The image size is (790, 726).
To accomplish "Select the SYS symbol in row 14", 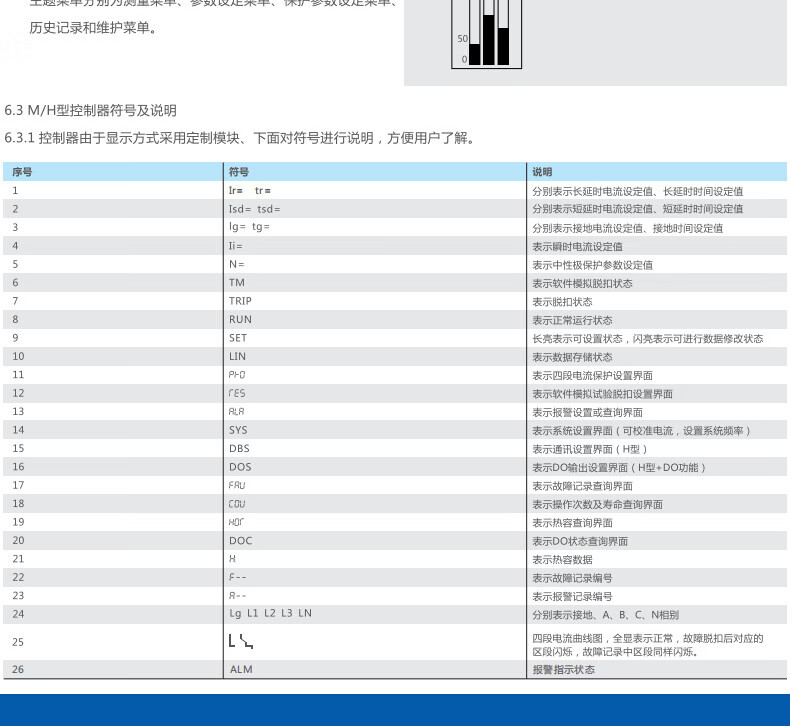I will pyautogui.click(x=238, y=430).
